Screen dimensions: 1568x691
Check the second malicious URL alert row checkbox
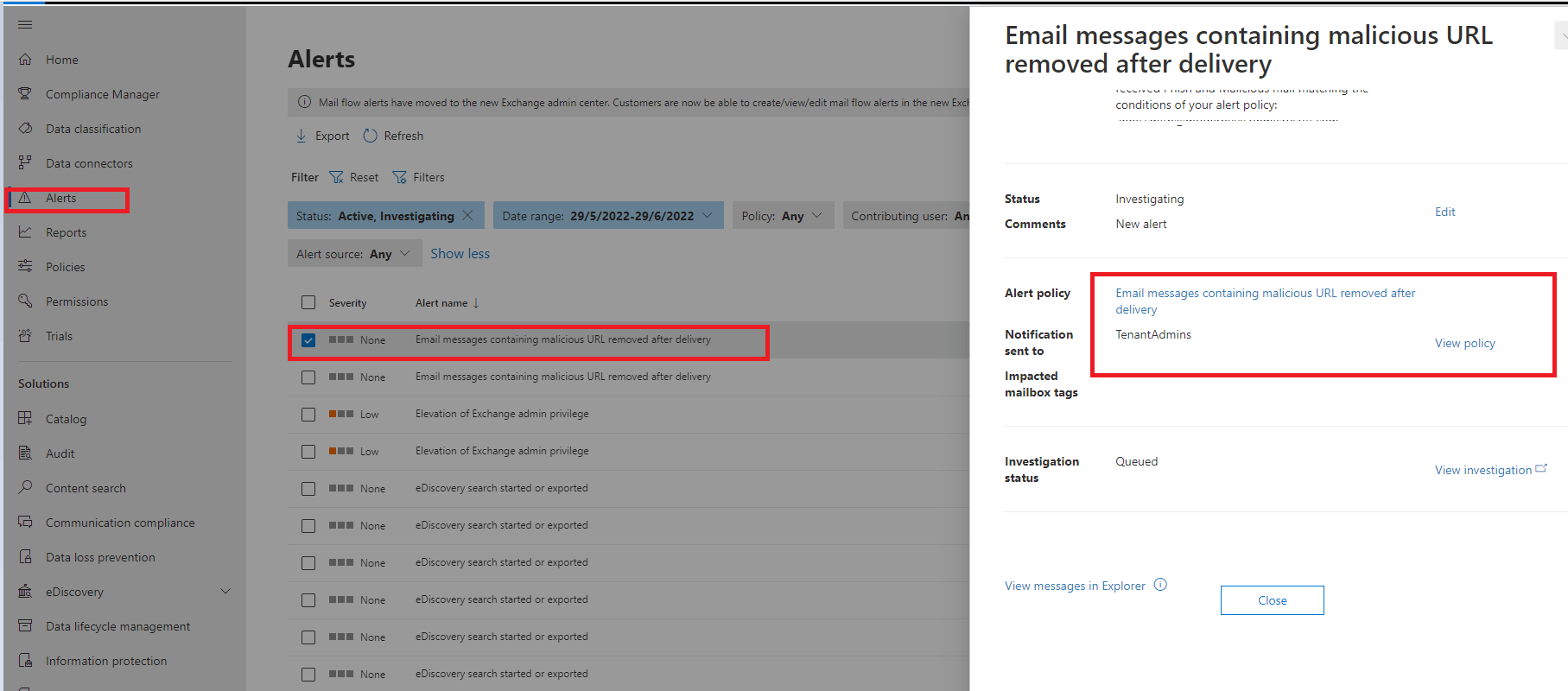click(308, 377)
